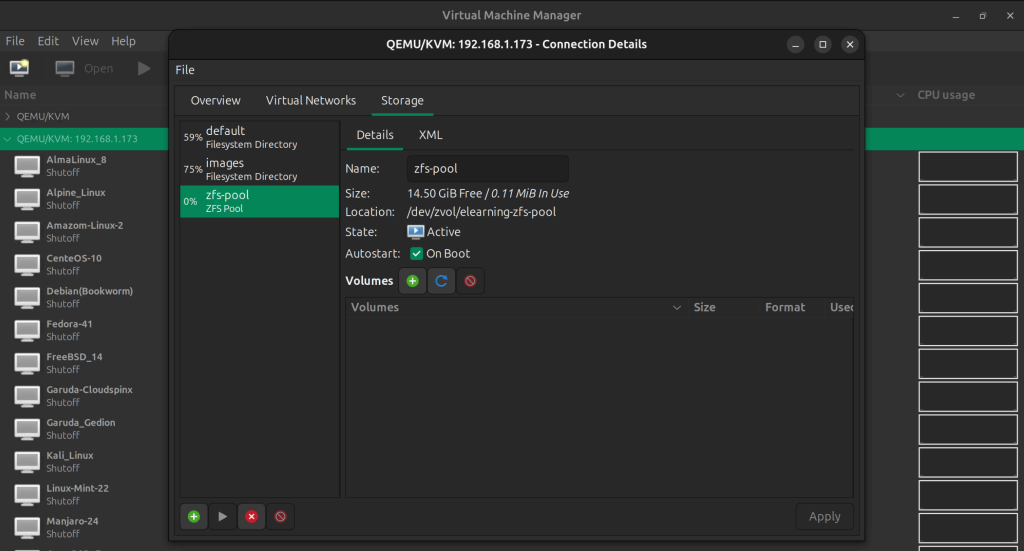Image resolution: width=1024 pixels, height=551 pixels.
Task: Select the images storage pool
Action: point(259,169)
